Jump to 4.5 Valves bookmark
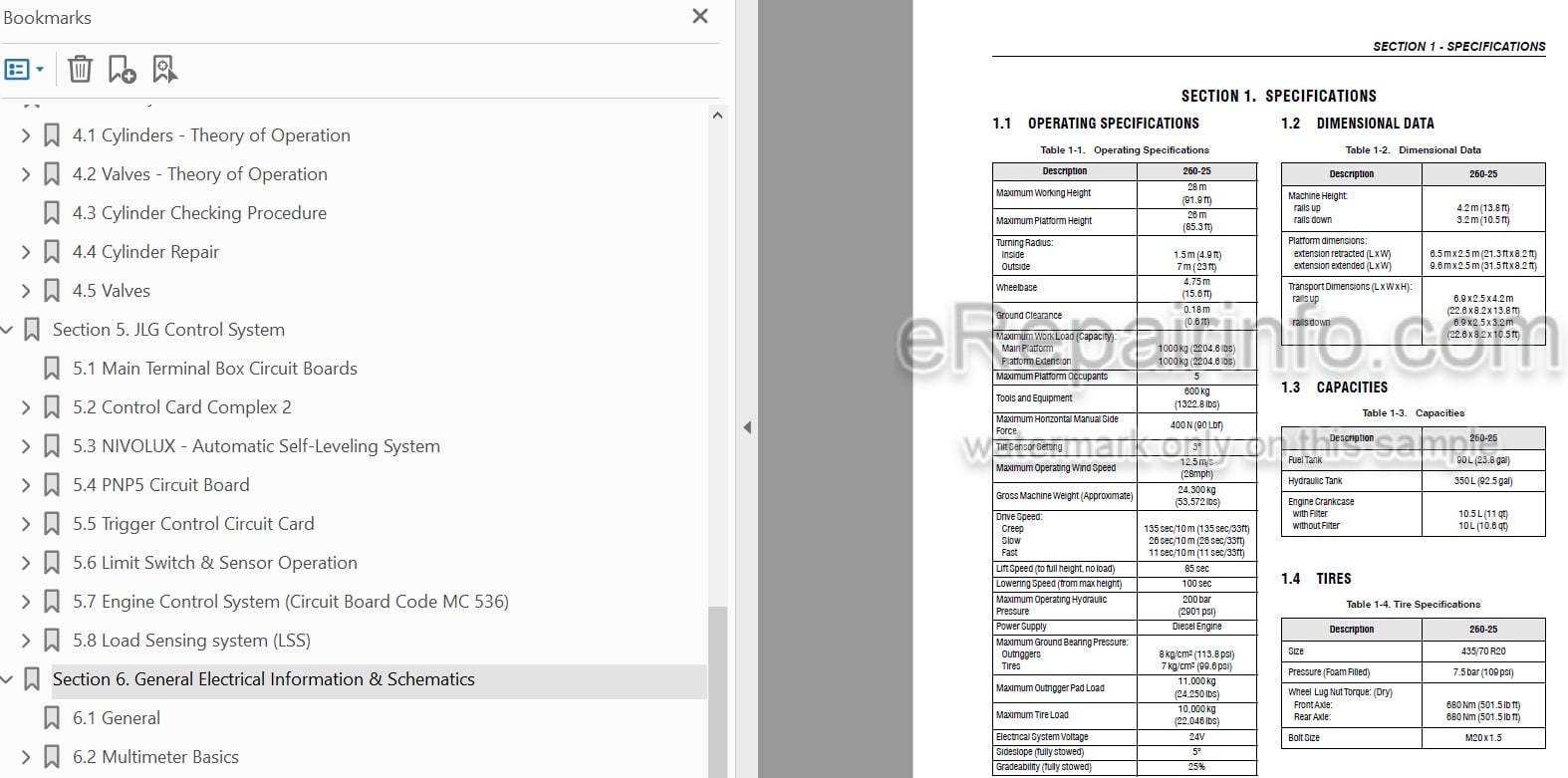Viewport: 1568px width, 778px height. click(x=112, y=291)
